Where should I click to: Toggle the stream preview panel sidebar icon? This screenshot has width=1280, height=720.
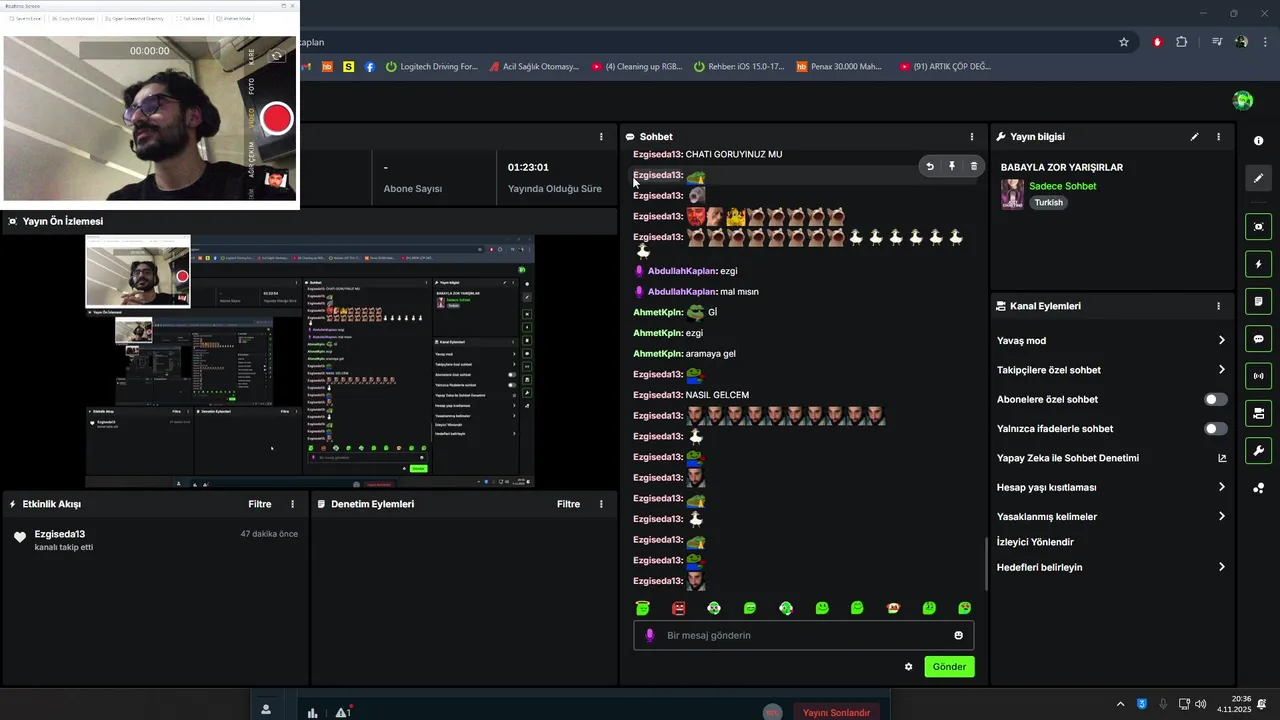tap(1259, 227)
